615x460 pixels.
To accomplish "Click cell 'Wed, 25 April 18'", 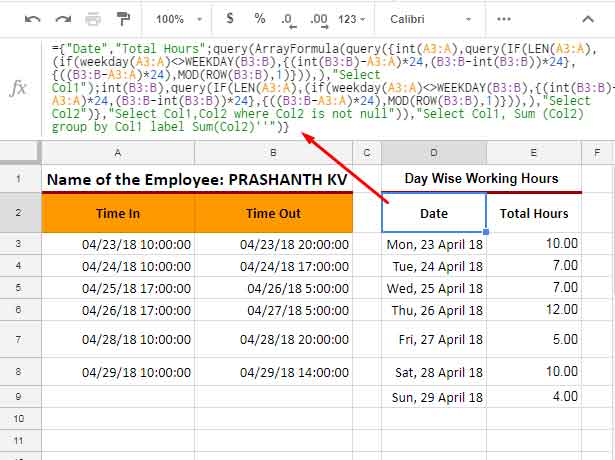I will [x=434, y=288].
